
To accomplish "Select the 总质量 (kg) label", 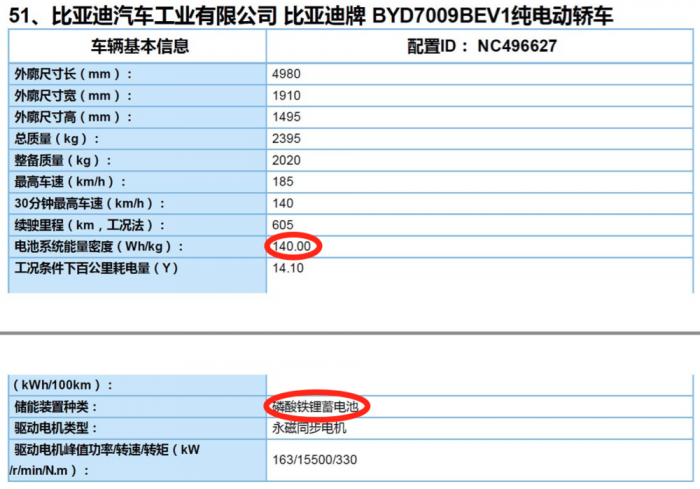I will click(58, 139).
